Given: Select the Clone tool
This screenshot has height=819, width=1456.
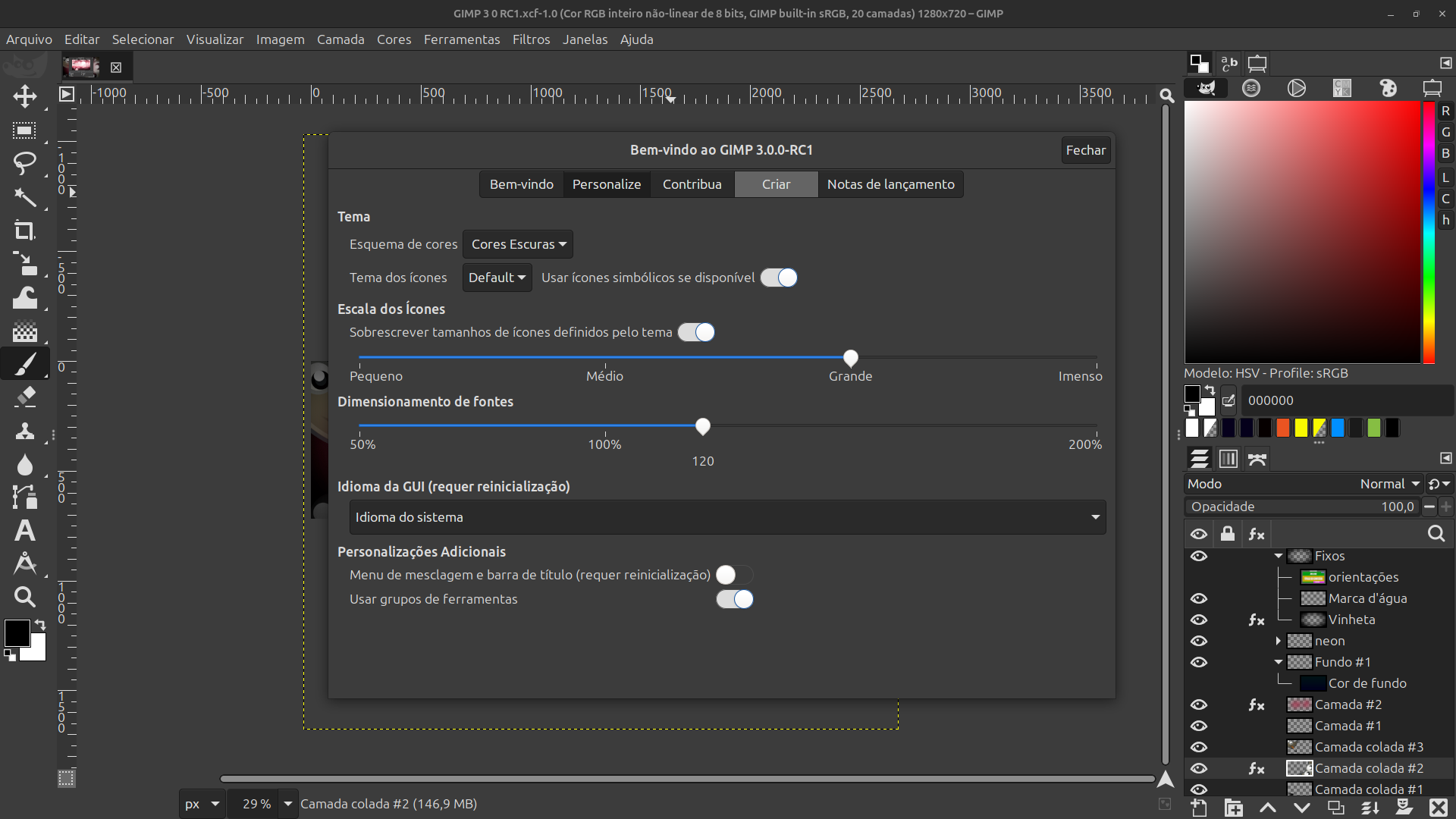Looking at the screenshot, I should point(25,431).
